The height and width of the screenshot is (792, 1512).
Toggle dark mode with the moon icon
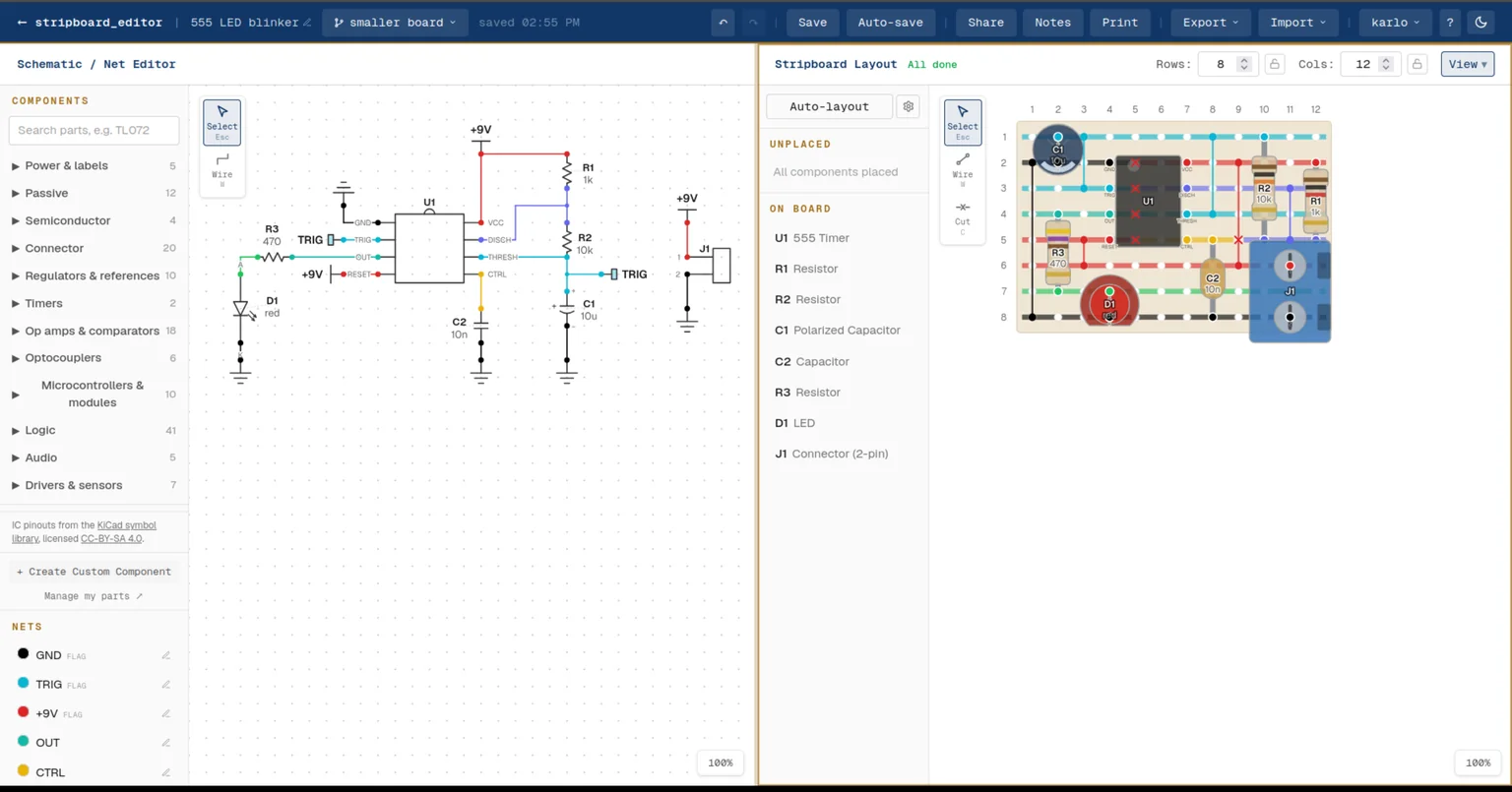tap(1481, 23)
